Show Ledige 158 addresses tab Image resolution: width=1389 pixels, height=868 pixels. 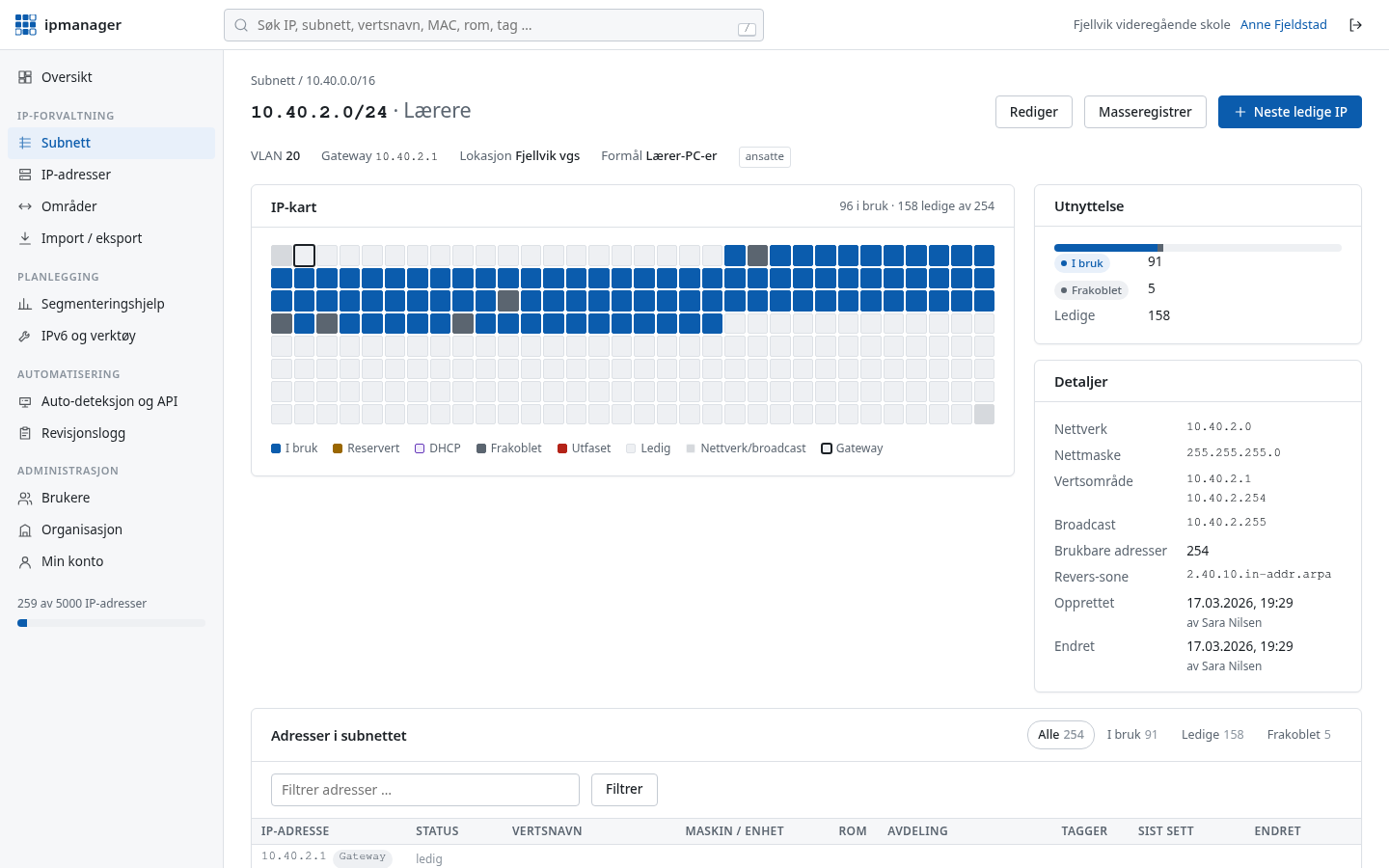(1212, 735)
